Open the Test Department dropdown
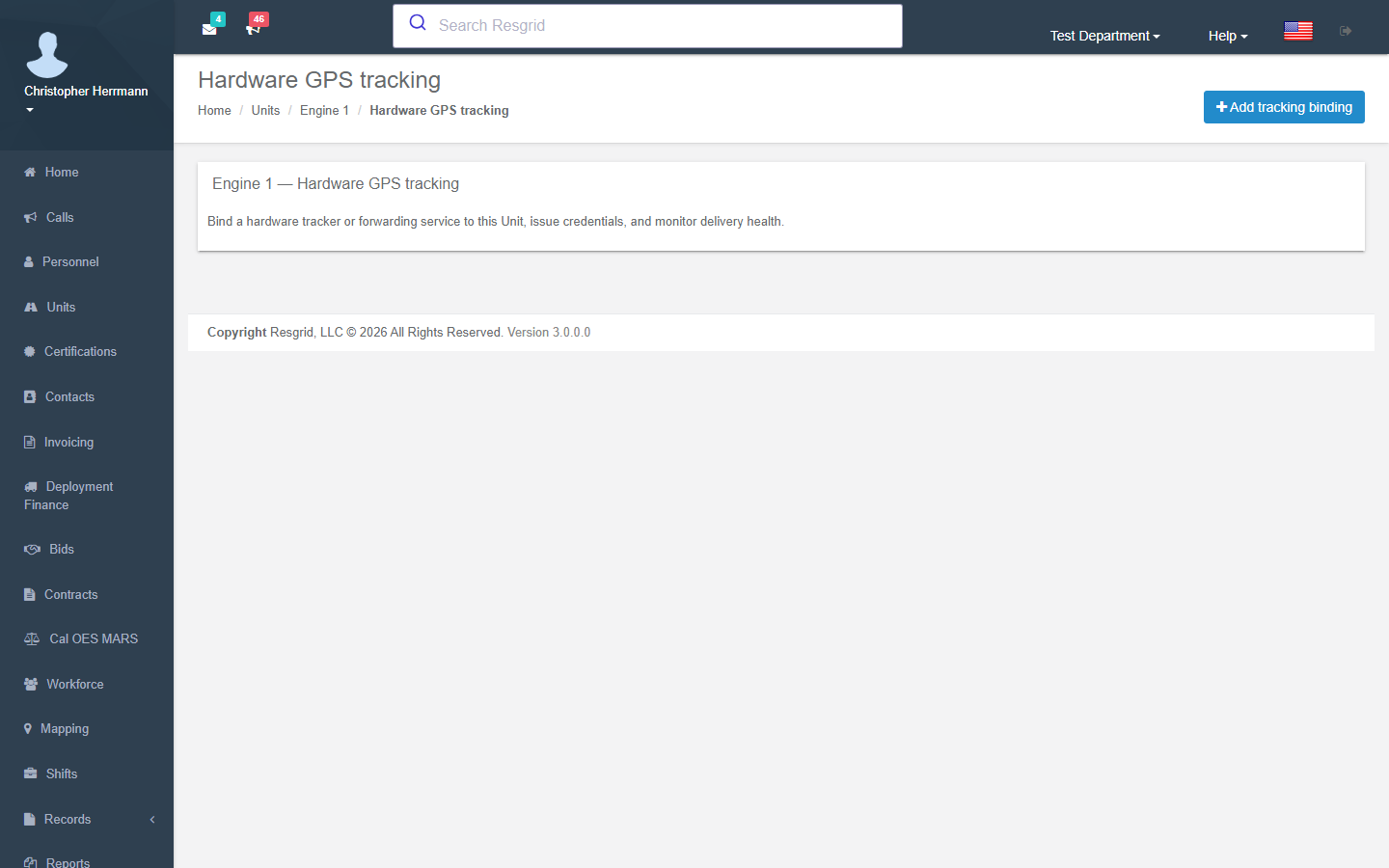Image resolution: width=1389 pixels, height=868 pixels. click(x=1104, y=36)
